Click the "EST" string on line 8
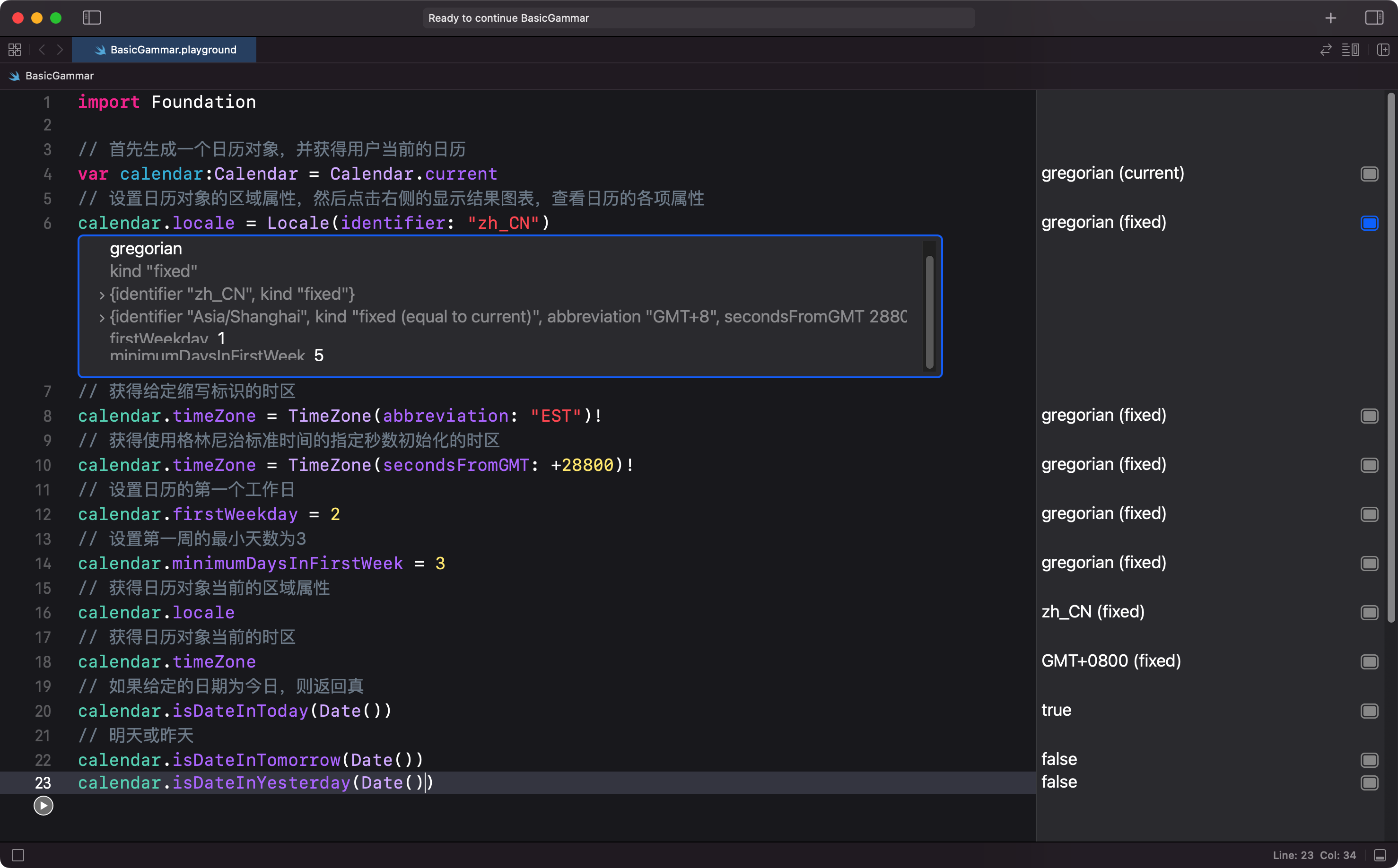This screenshot has height=868, width=1398. pyautogui.click(x=556, y=416)
